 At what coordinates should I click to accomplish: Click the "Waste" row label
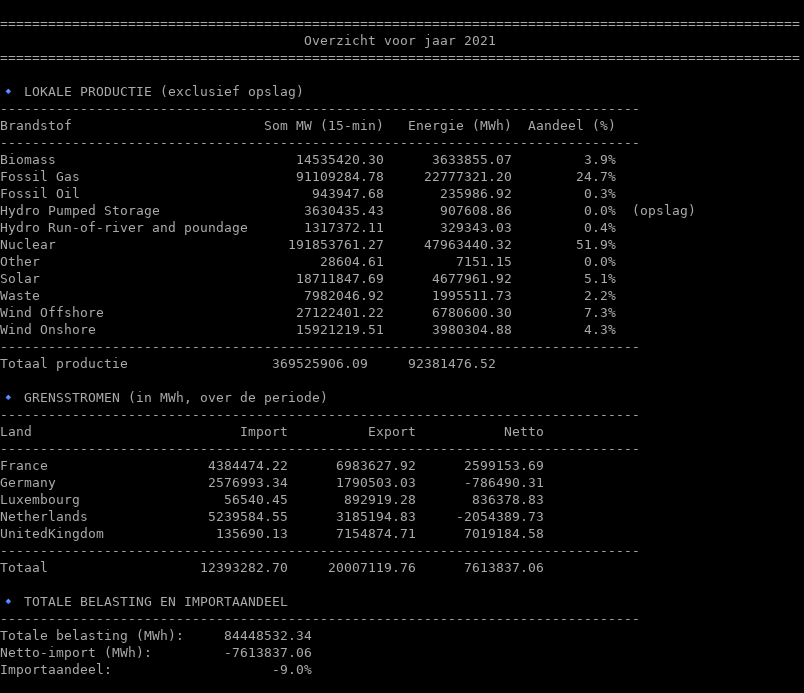20,296
